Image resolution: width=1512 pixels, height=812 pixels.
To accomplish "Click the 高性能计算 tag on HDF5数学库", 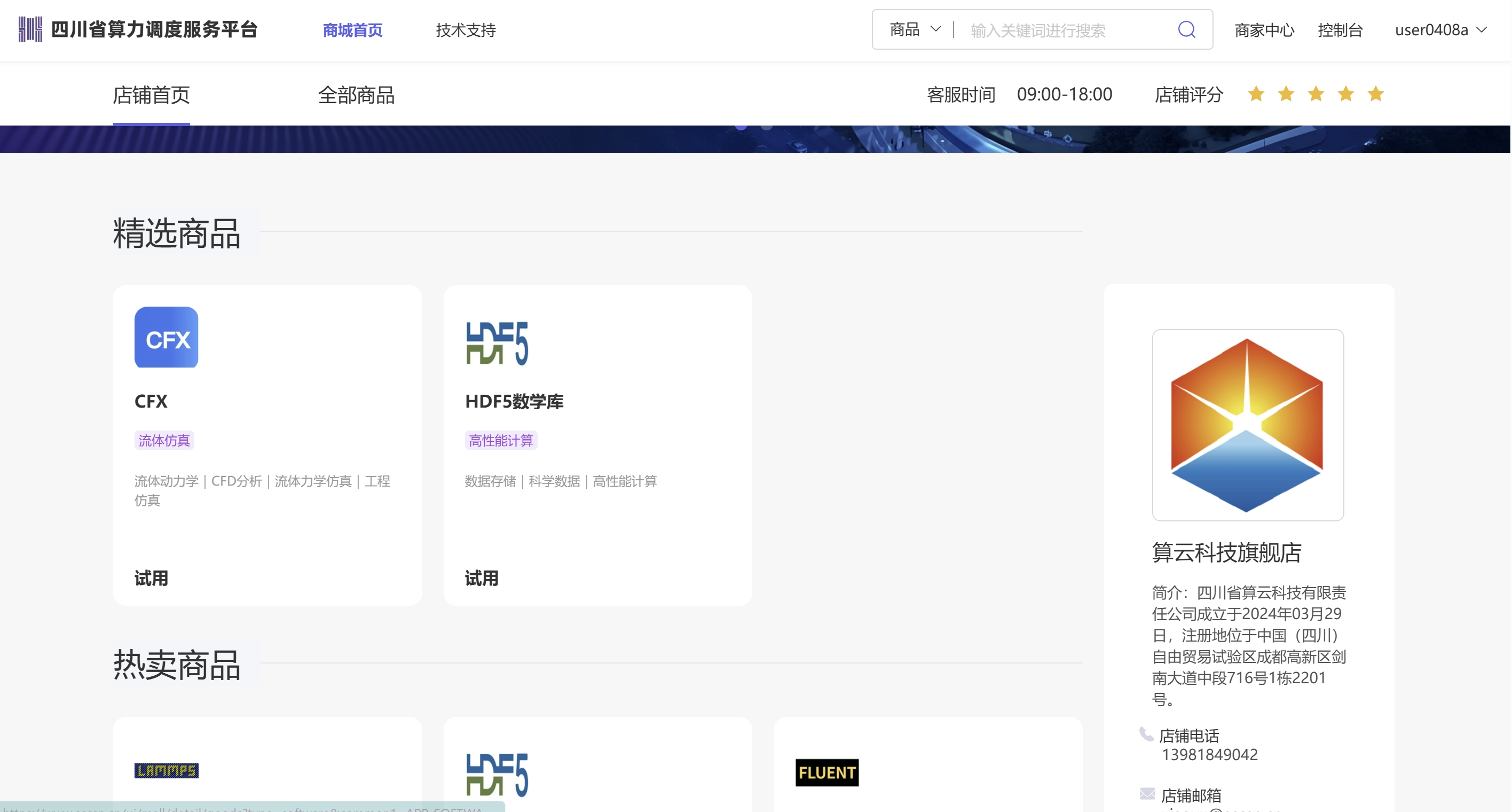I will [501, 440].
